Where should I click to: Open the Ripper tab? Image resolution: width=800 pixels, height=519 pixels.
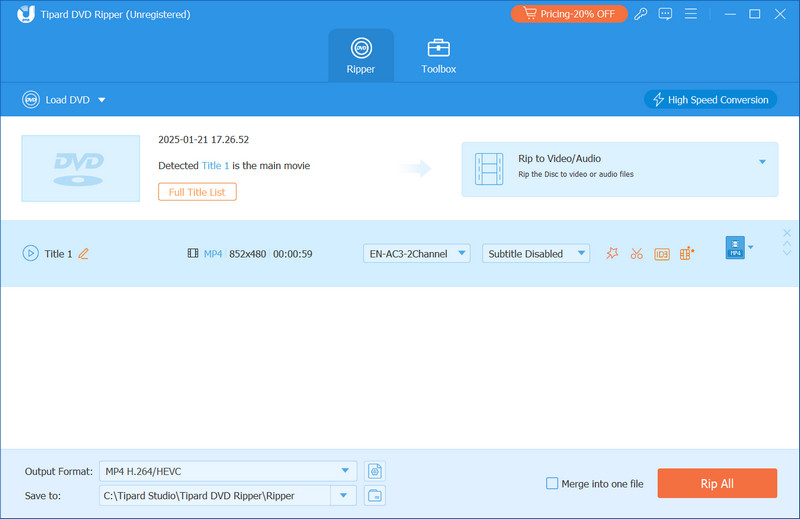click(361, 56)
